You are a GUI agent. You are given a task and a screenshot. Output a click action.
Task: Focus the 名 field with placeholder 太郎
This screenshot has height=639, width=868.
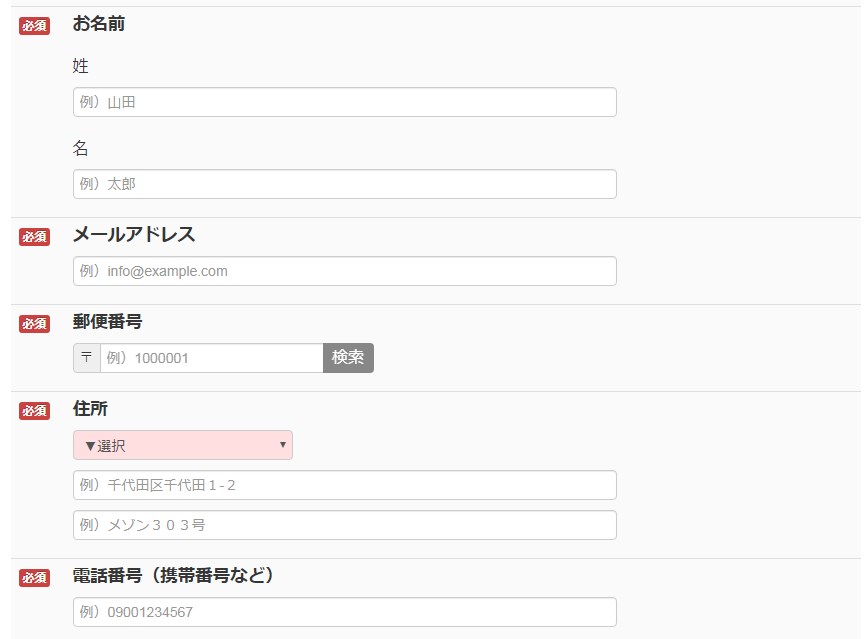344,184
